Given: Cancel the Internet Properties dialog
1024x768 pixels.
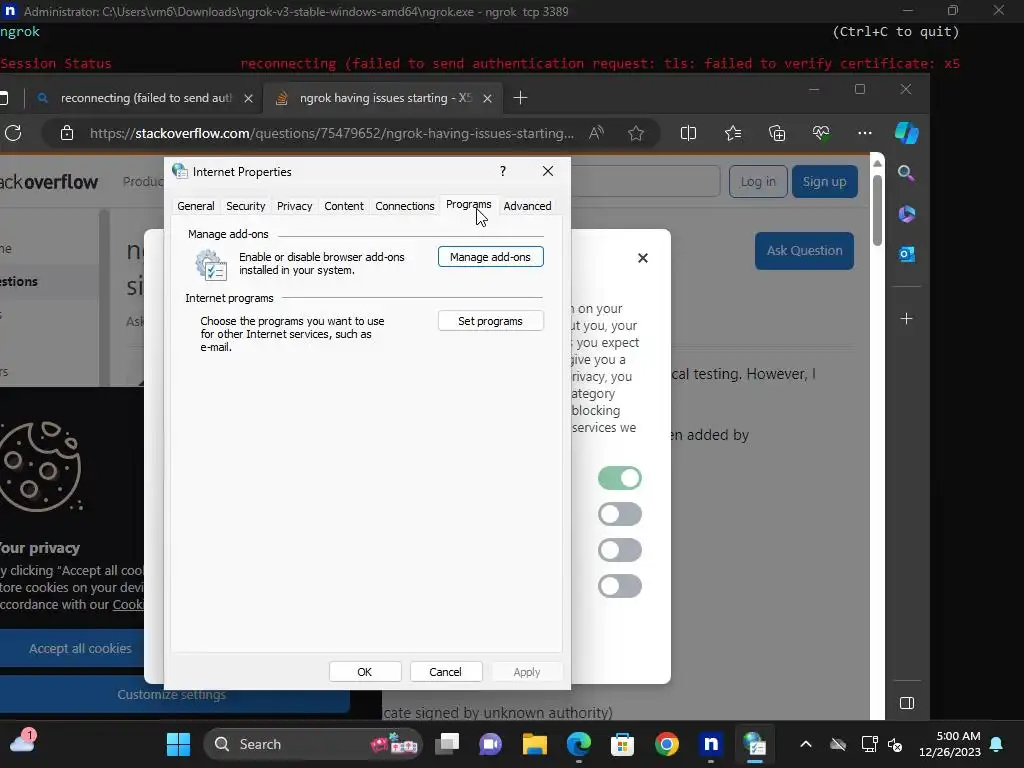Looking at the screenshot, I should click(445, 671).
